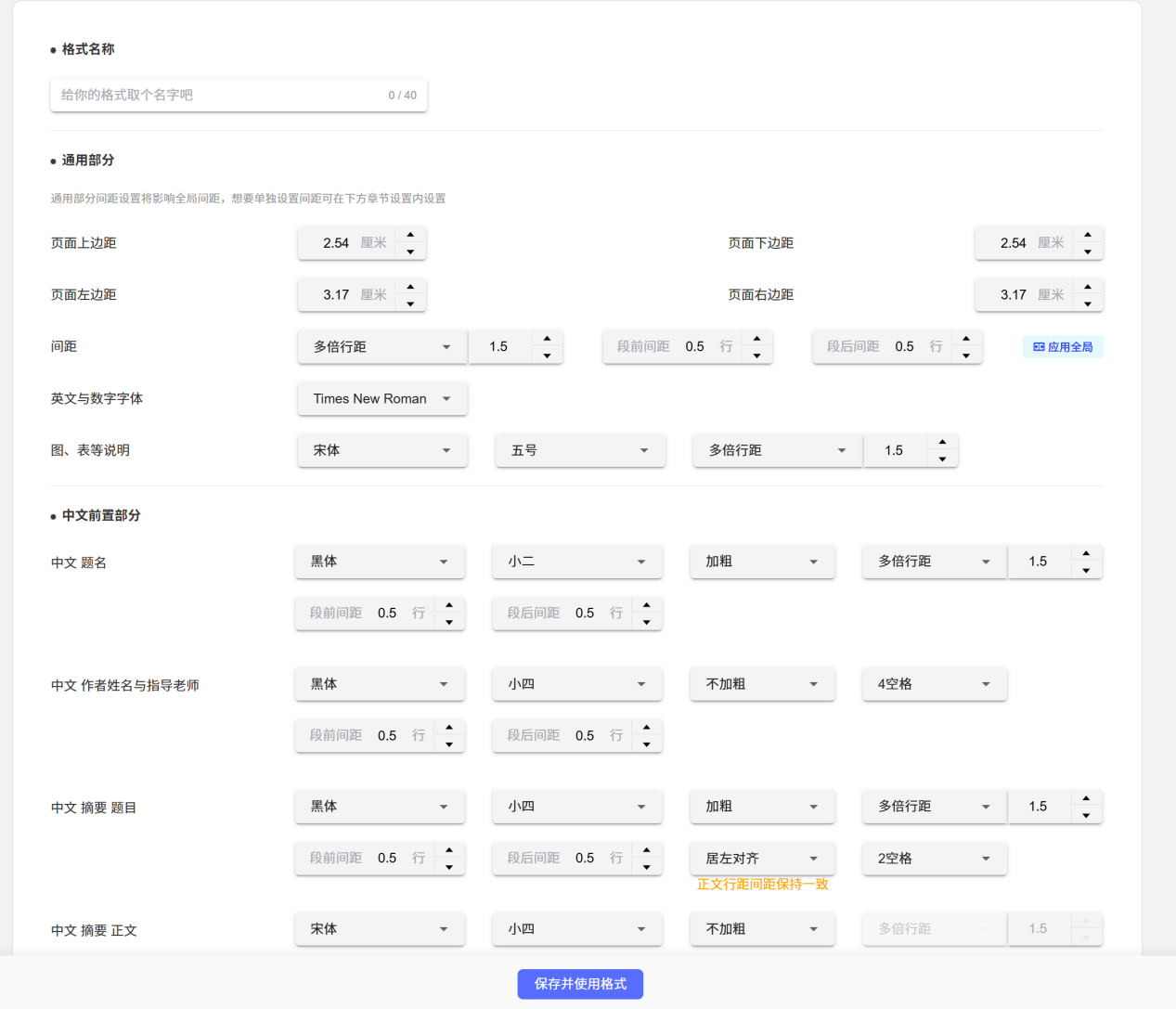Open author and advisor font dropdown 黑体
The height and width of the screenshot is (1009, 1176).
380,684
